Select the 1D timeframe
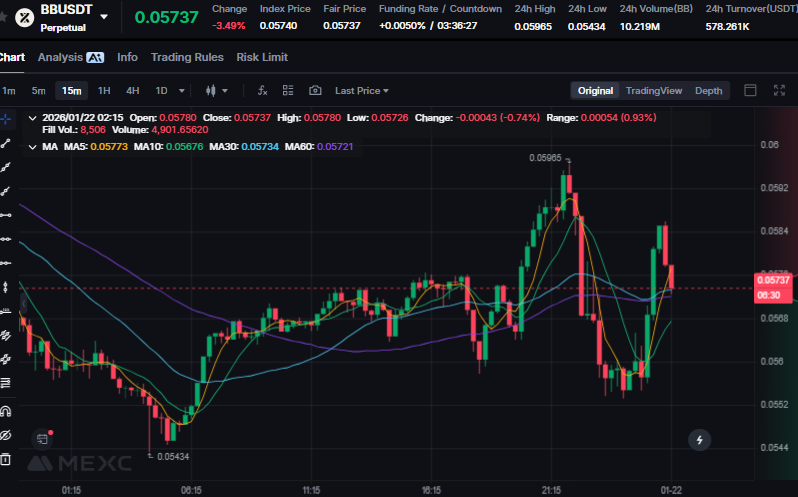 point(161,91)
